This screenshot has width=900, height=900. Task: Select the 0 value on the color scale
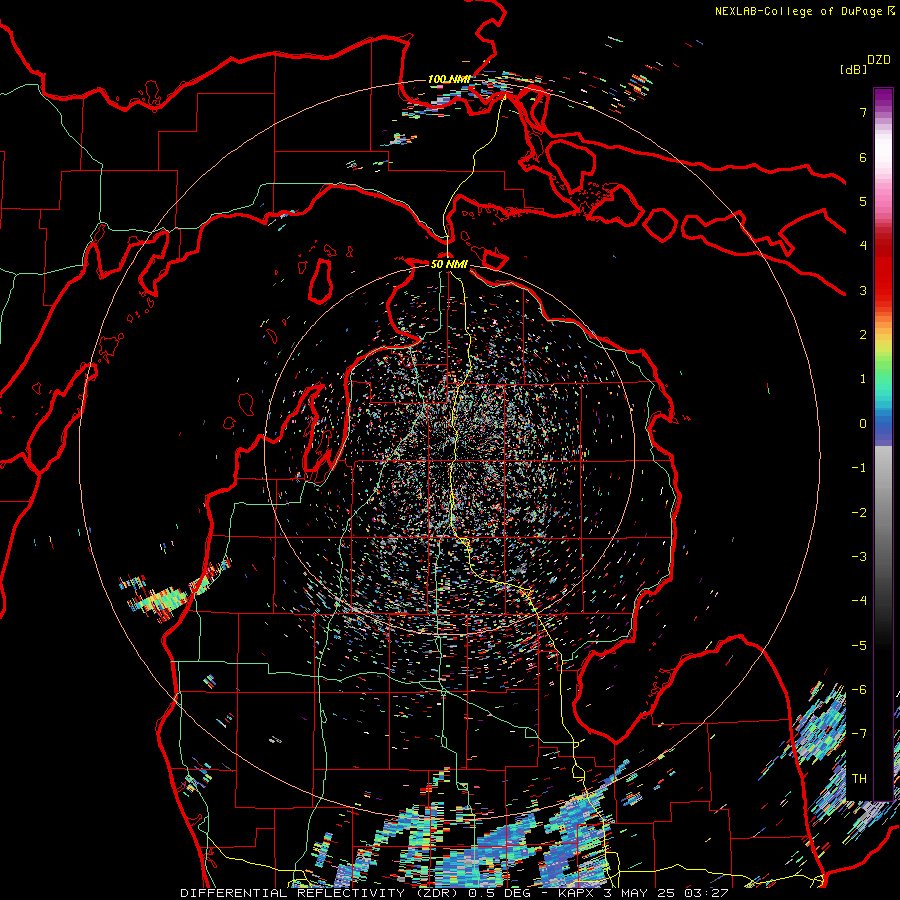pyautogui.click(x=863, y=424)
